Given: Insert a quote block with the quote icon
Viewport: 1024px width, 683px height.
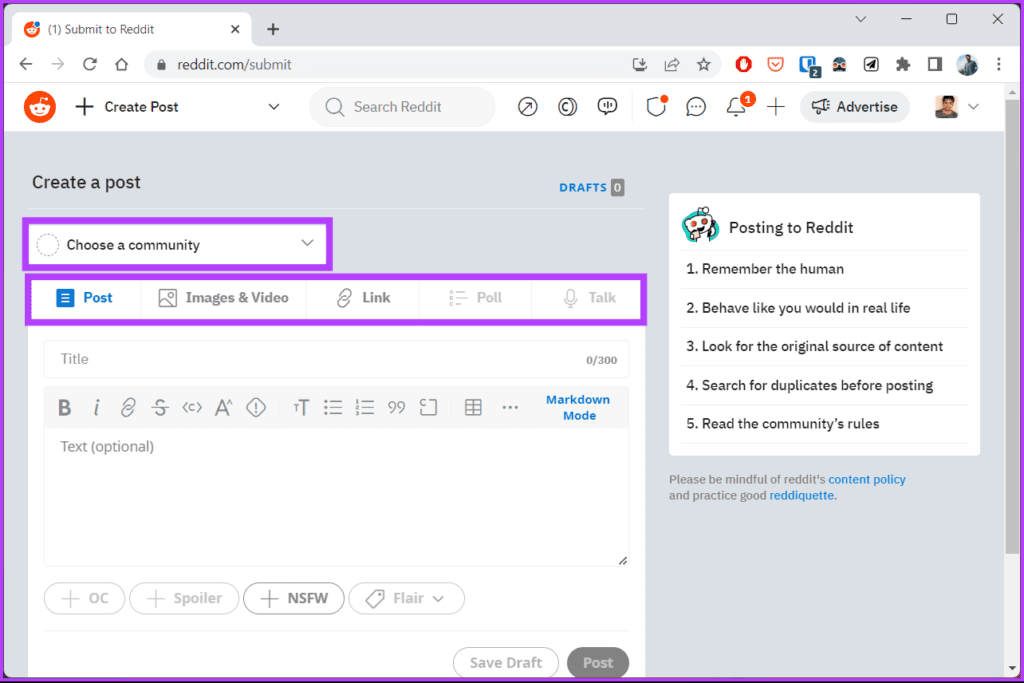Looking at the screenshot, I should 396,407.
